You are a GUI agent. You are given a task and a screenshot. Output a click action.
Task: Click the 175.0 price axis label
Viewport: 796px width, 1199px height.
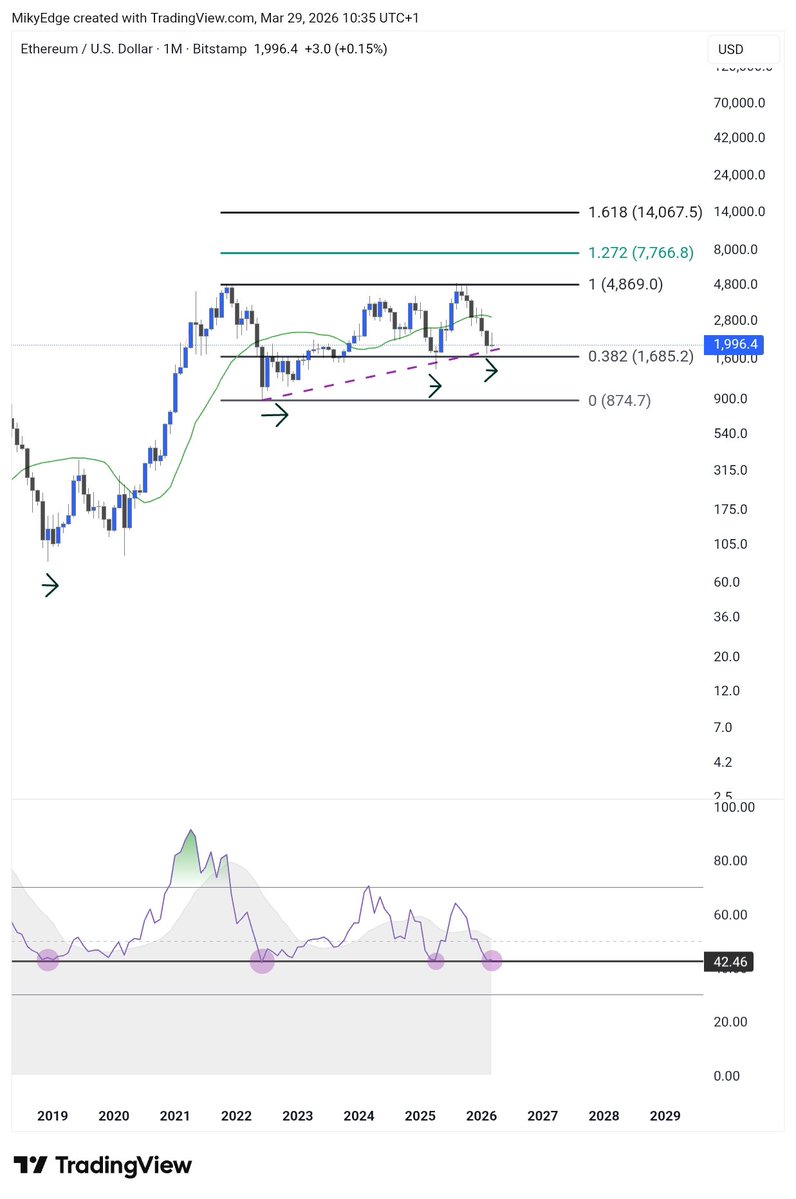[730, 509]
